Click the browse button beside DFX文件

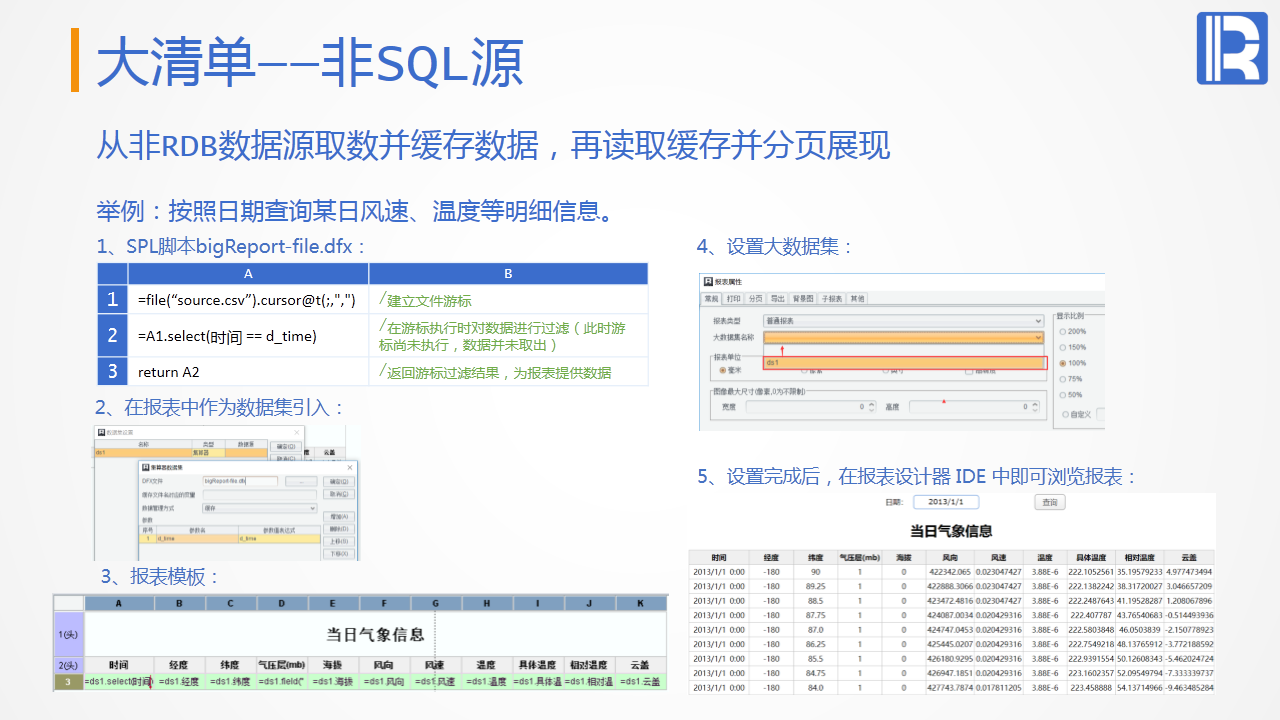(x=300, y=481)
